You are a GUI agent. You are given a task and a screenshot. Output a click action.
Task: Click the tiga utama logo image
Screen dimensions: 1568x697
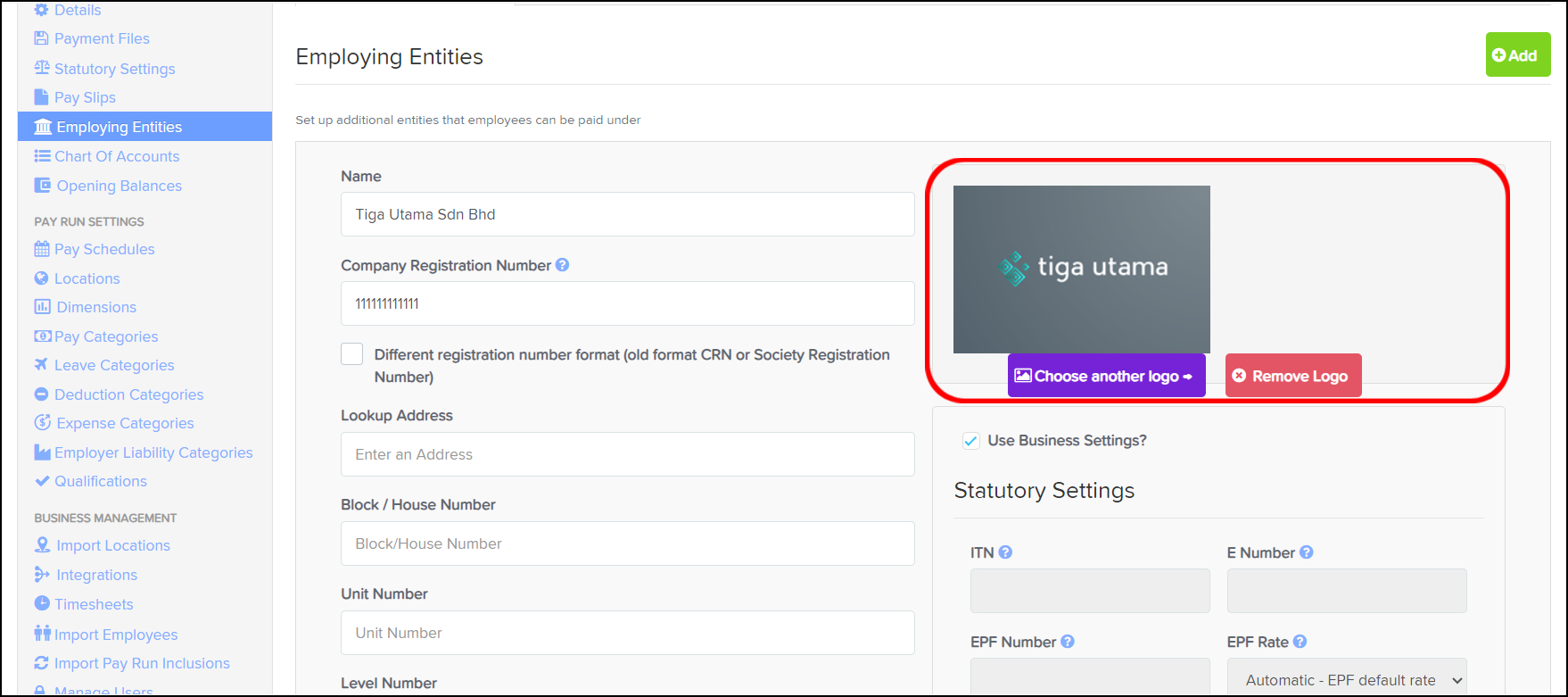[x=1081, y=269]
